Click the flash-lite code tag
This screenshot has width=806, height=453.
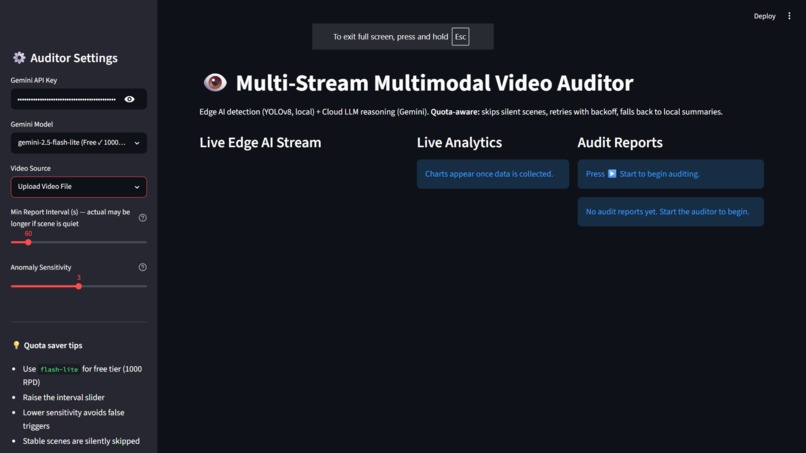point(59,369)
